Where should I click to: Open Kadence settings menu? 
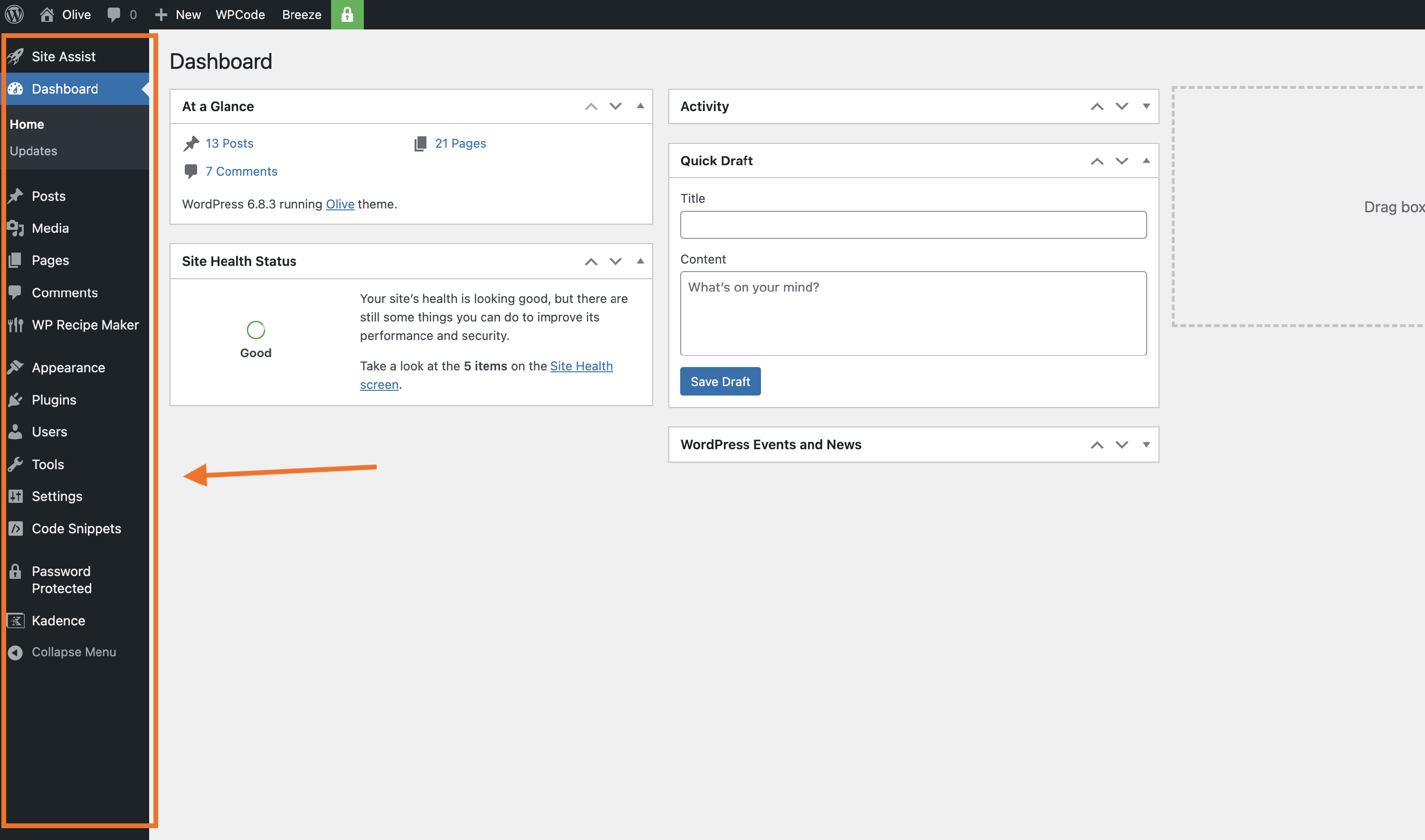click(x=58, y=620)
